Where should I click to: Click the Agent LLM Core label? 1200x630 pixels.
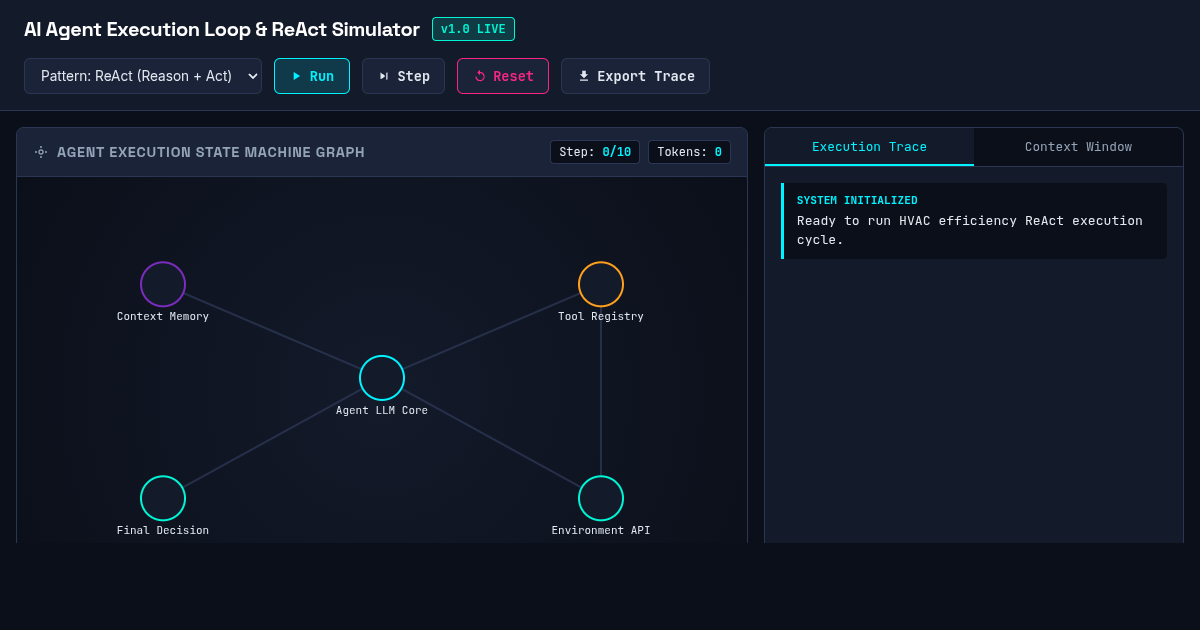click(382, 410)
